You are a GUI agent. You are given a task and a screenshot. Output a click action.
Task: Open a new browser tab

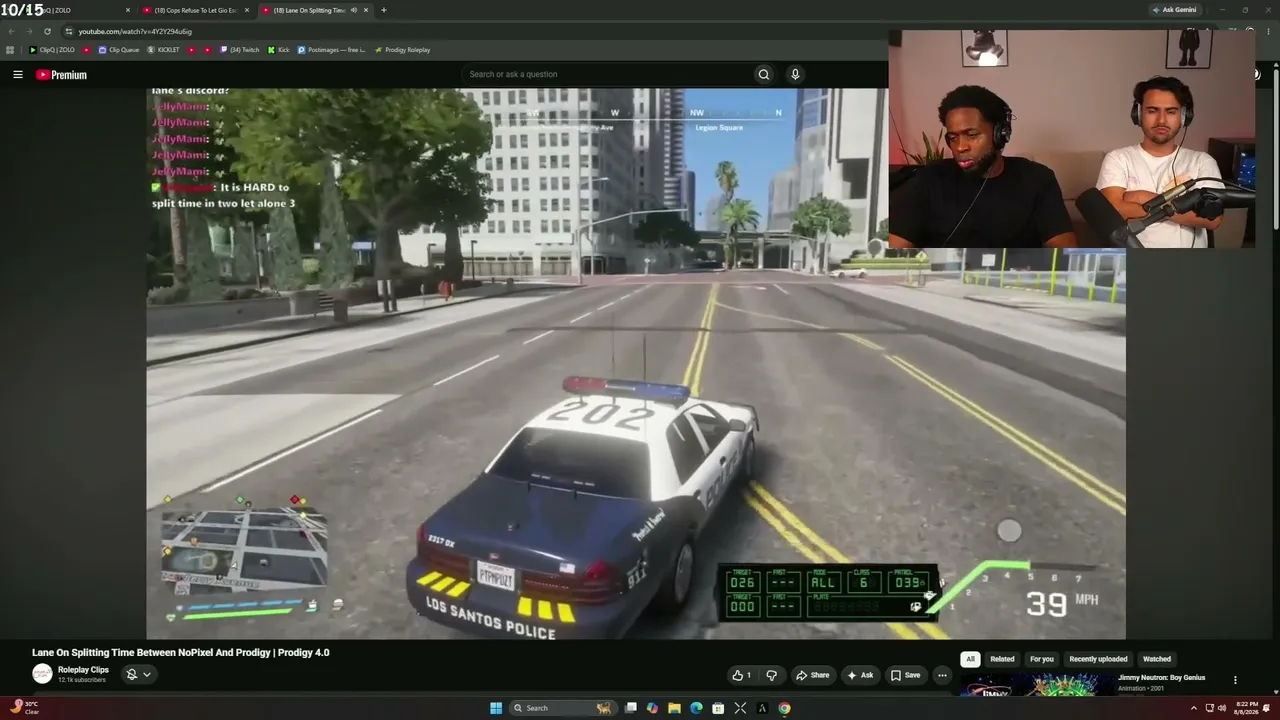384,10
